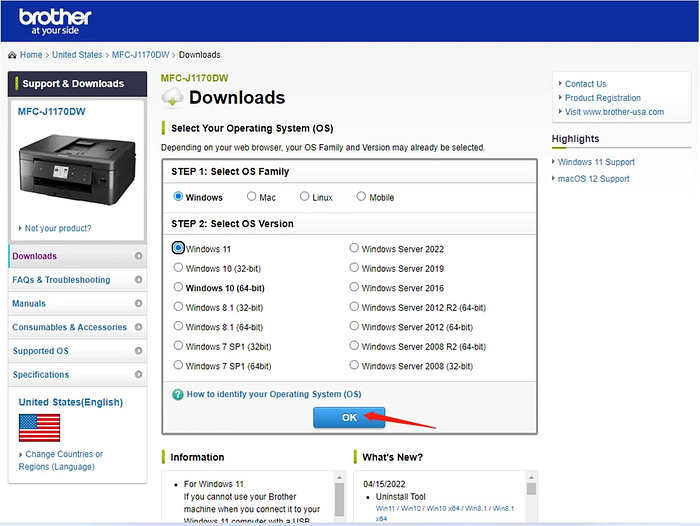The image size is (700, 526).
Task: Choose Windows 7 SP1 (32bit) radio button
Action: [178, 346]
